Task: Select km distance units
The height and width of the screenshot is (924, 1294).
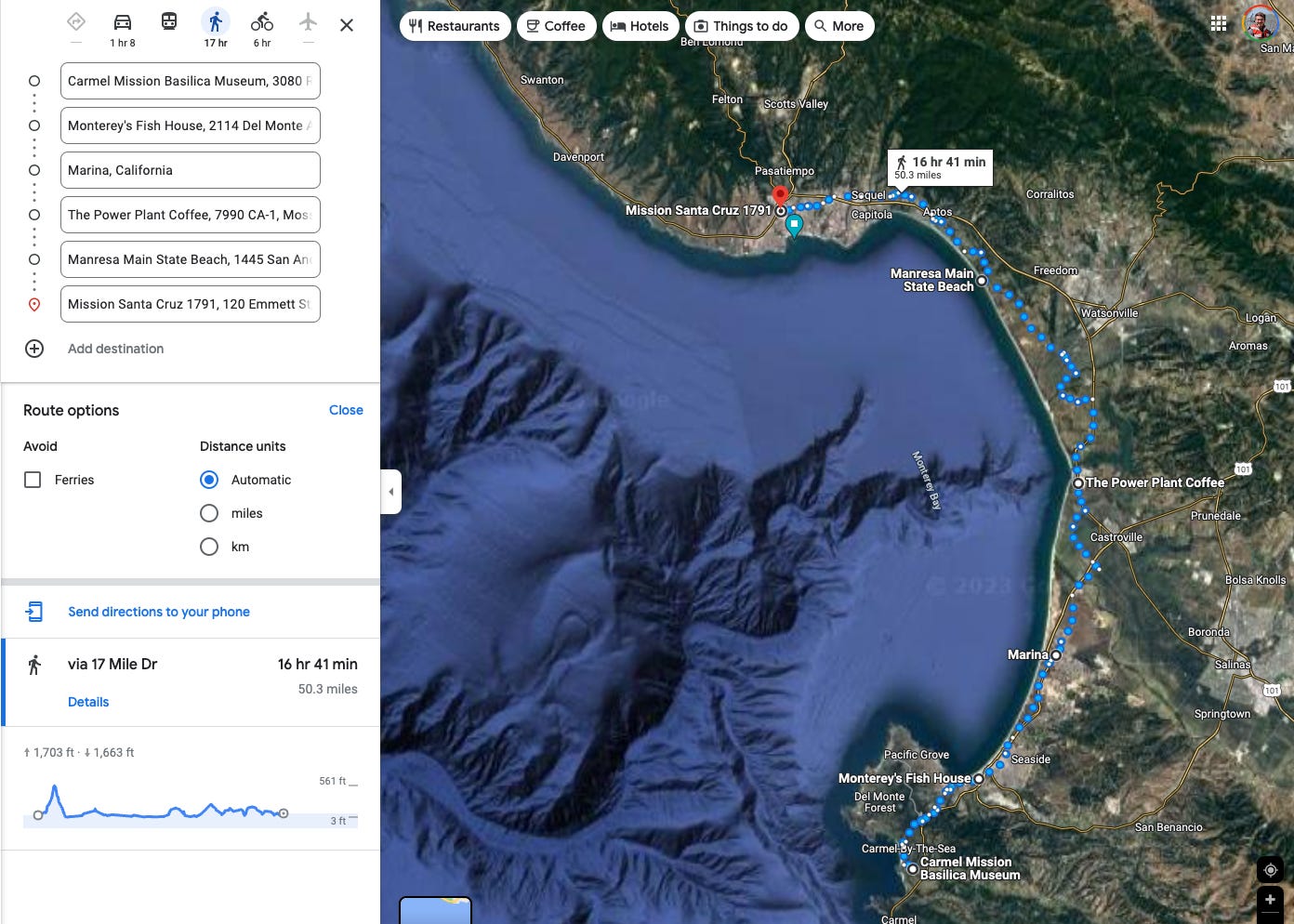Action: [209, 547]
